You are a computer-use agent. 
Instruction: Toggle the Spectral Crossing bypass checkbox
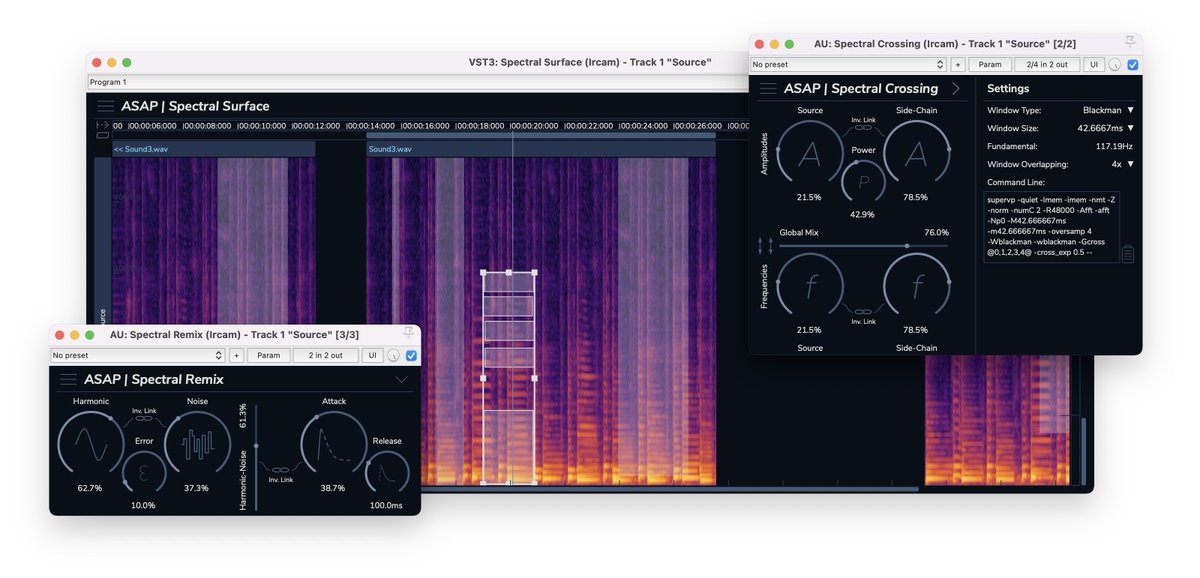(x=1132, y=65)
